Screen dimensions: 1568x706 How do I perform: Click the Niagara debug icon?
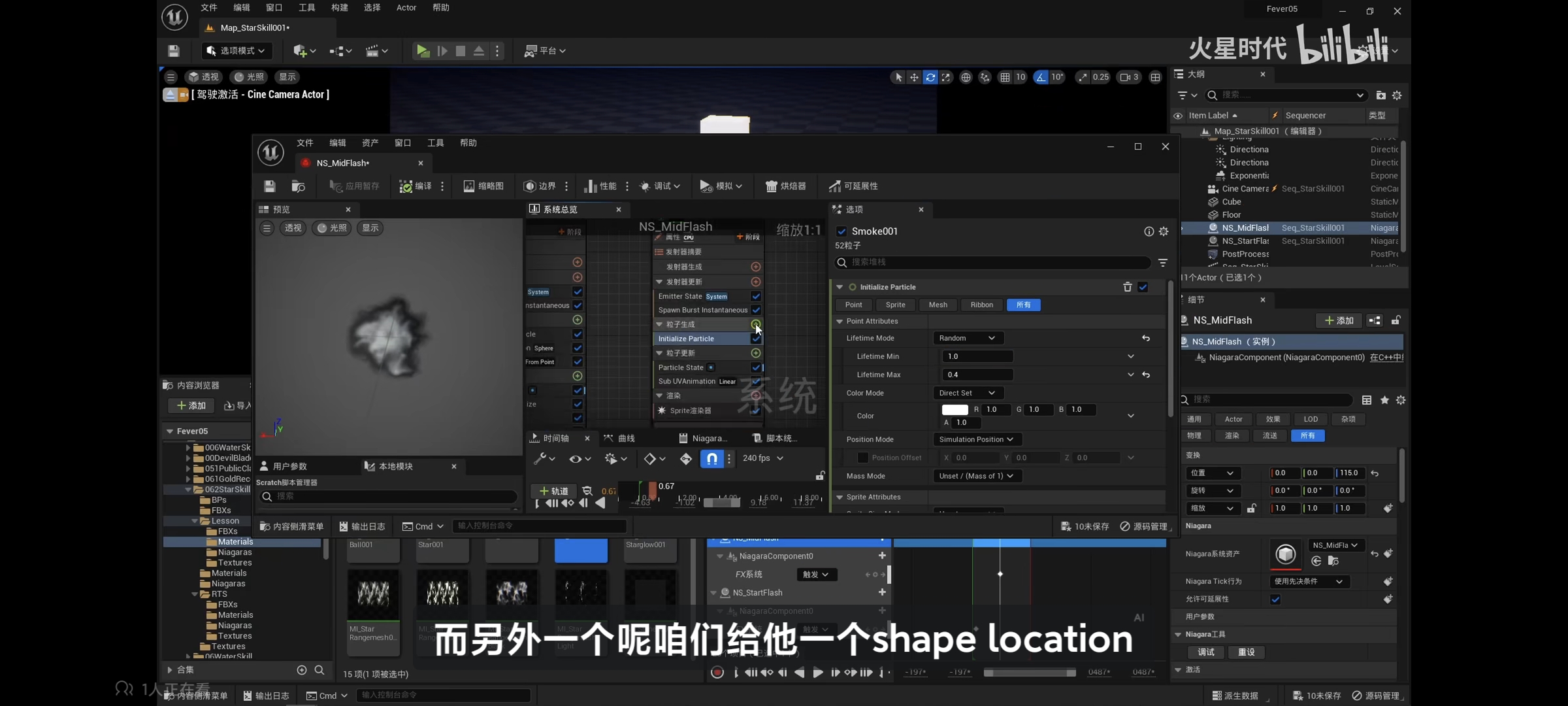[645, 186]
